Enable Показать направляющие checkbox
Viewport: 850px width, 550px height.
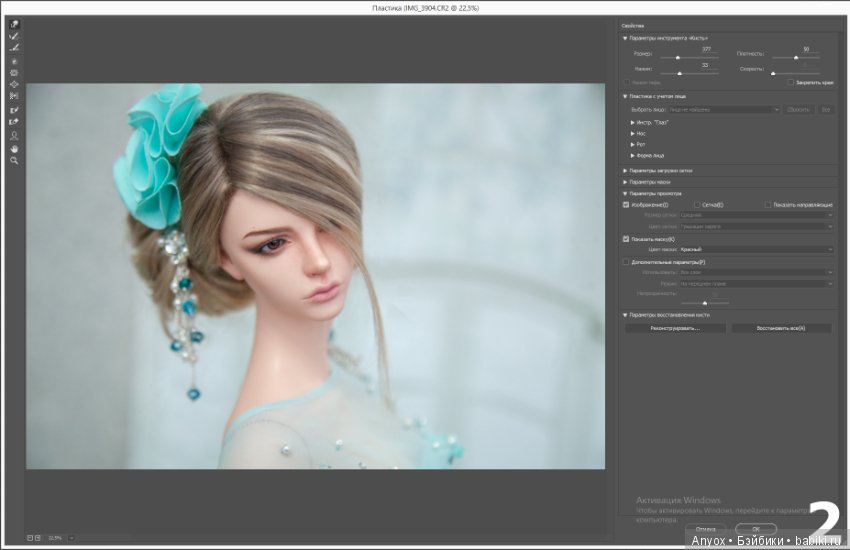(x=768, y=205)
